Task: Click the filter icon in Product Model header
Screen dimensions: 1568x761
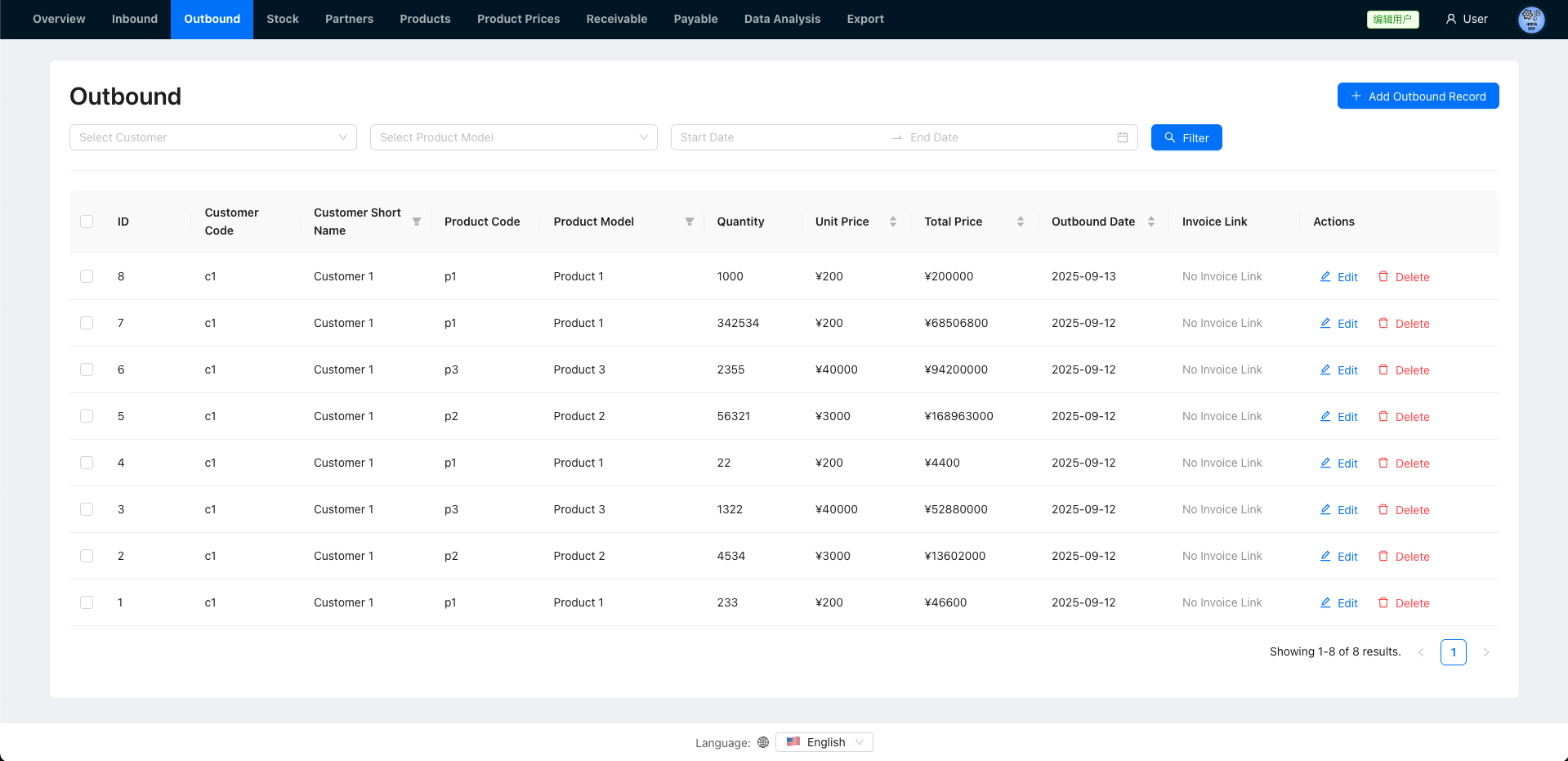Action: point(690,222)
